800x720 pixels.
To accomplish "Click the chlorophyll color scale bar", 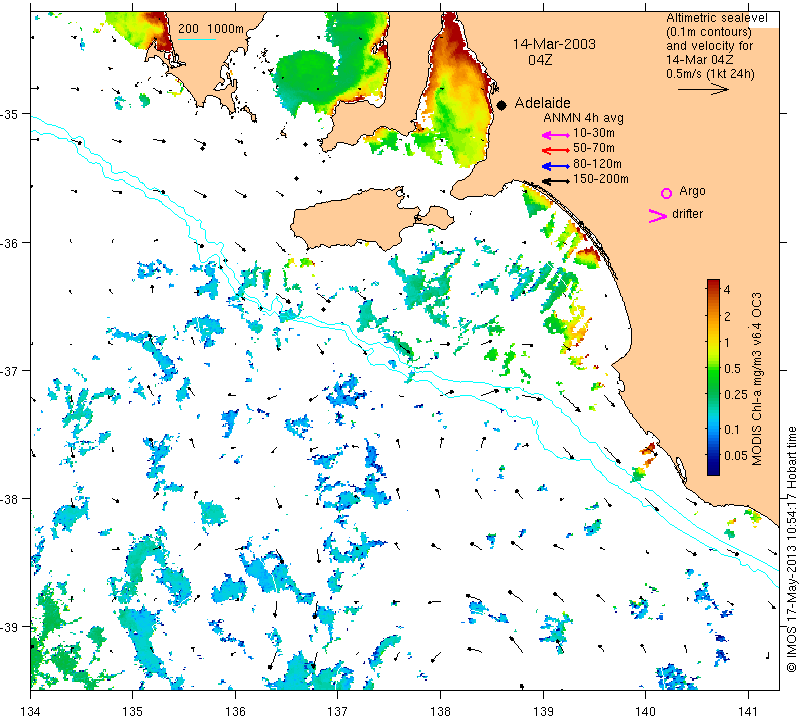I will 713,377.
